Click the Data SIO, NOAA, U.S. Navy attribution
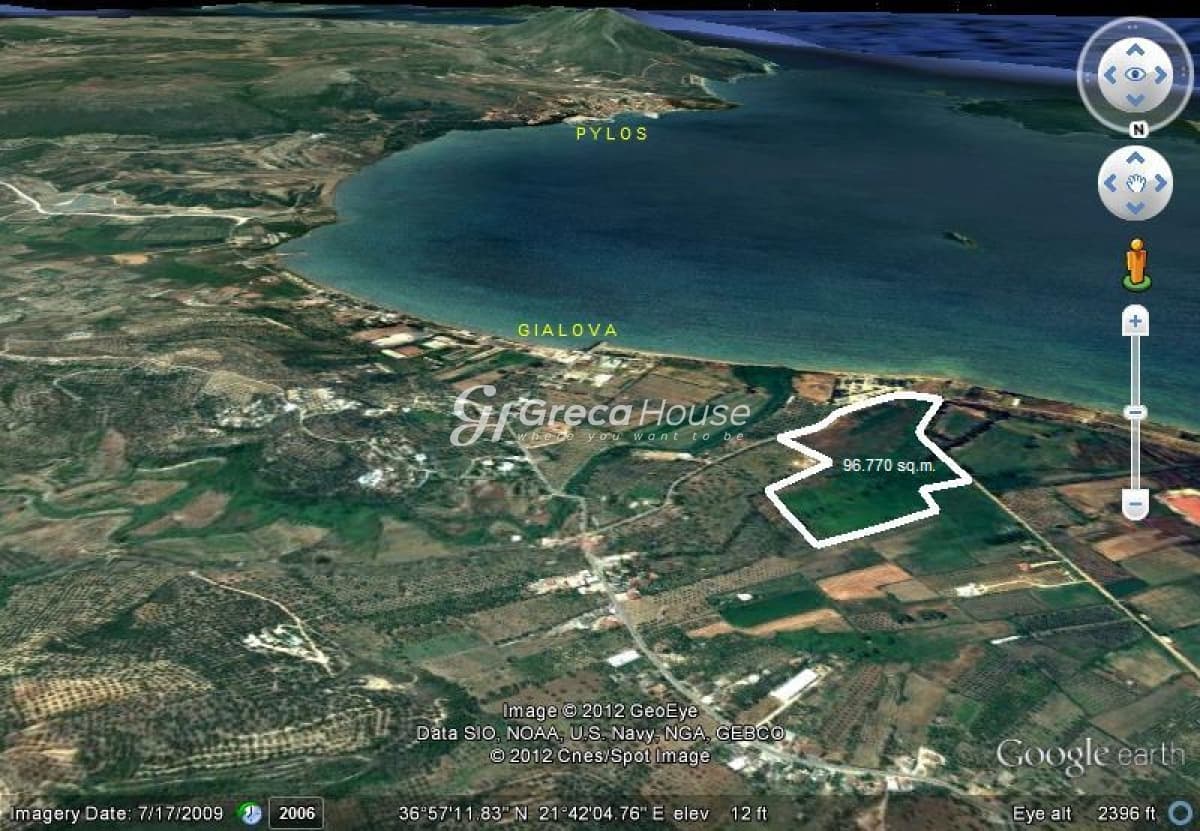 [x=600, y=733]
